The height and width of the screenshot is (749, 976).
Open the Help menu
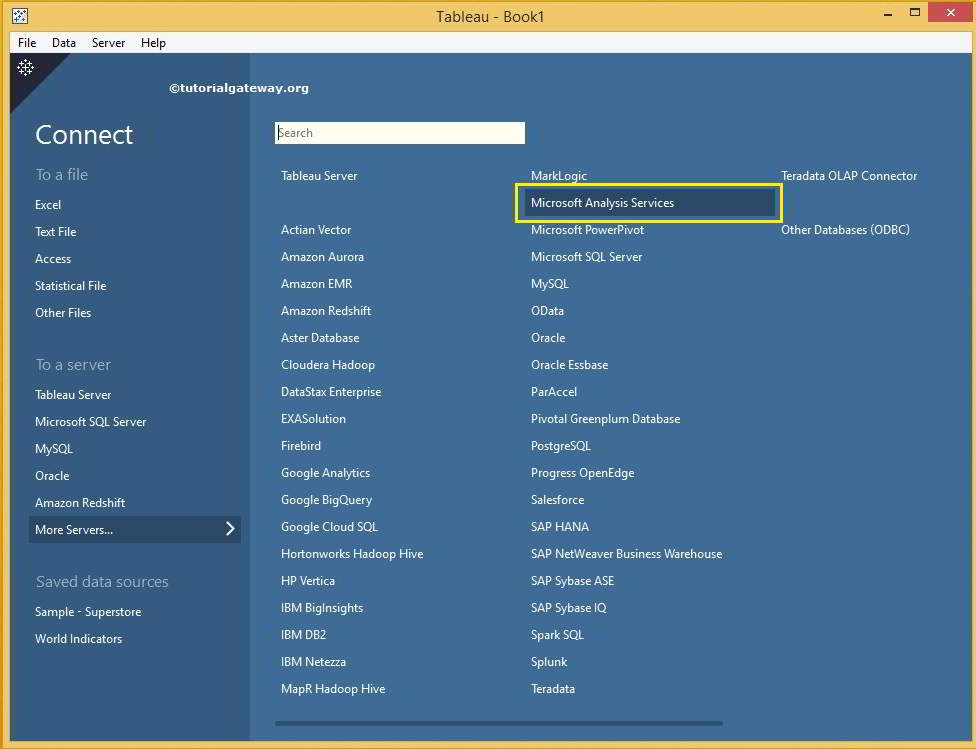click(153, 42)
